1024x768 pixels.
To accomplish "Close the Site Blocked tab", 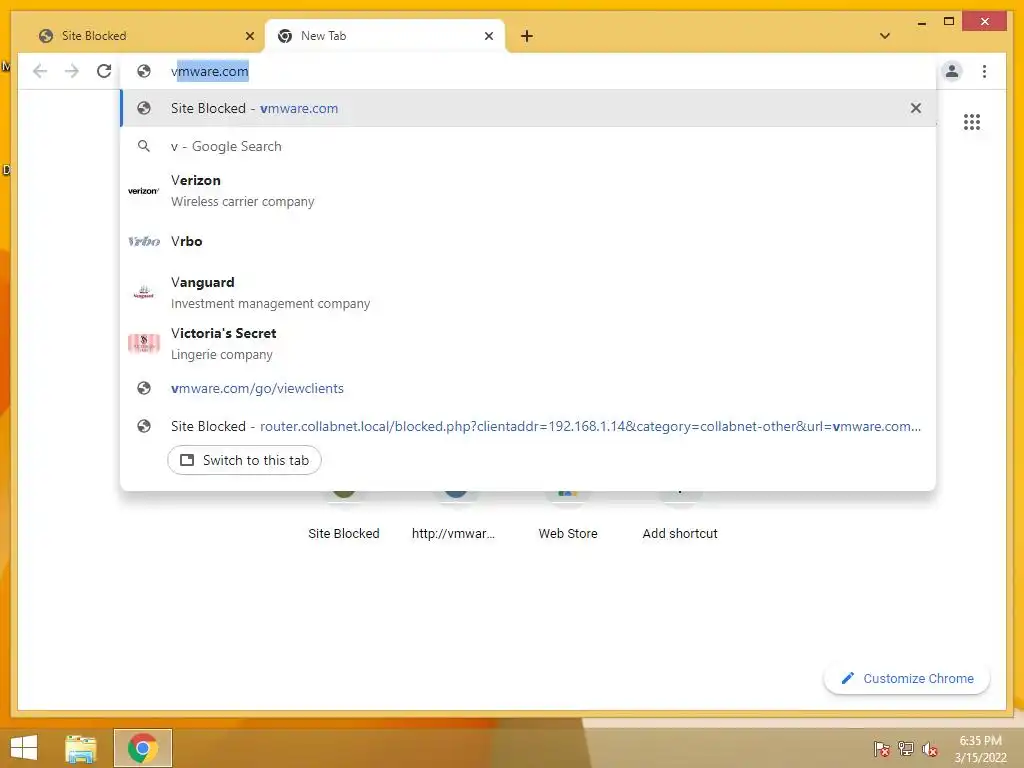I will coord(249,36).
